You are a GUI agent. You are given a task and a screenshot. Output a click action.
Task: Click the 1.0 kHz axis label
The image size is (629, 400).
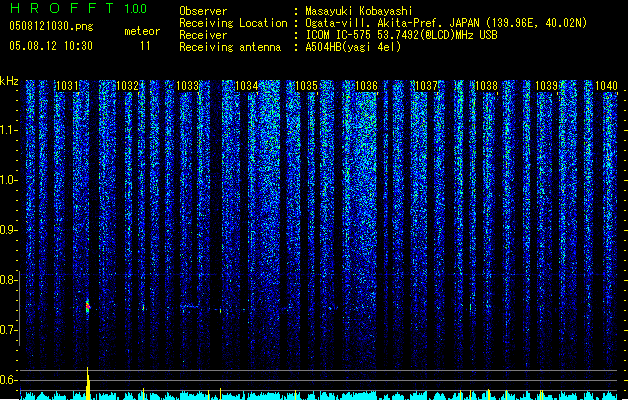coord(9,180)
